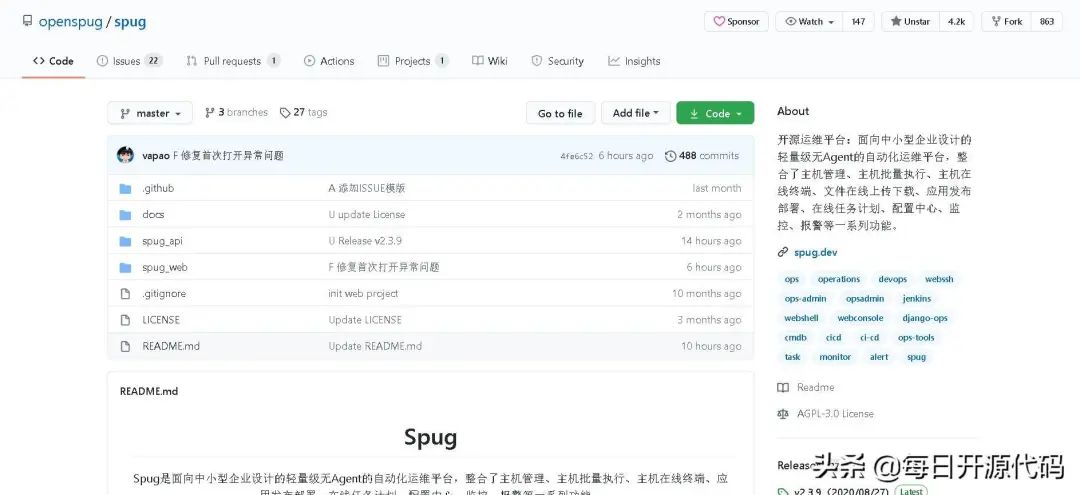View the 3 branches link

[236, 112]
